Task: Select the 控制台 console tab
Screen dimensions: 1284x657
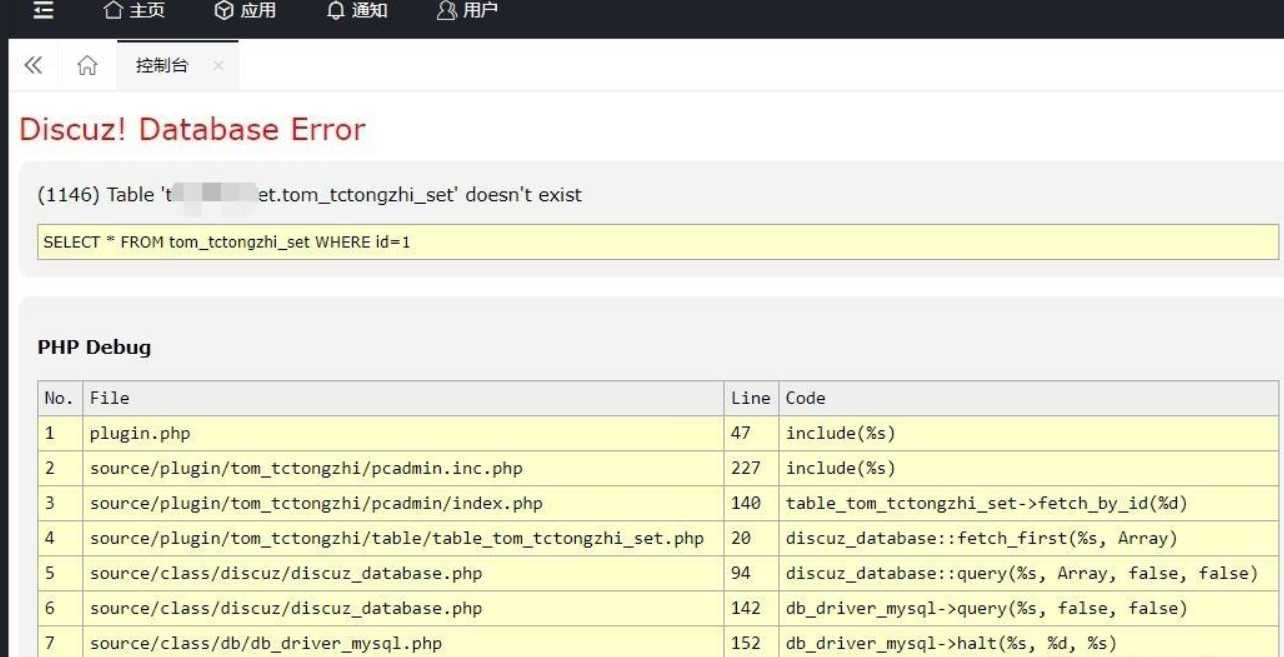Action: click(x=162, y=66)
